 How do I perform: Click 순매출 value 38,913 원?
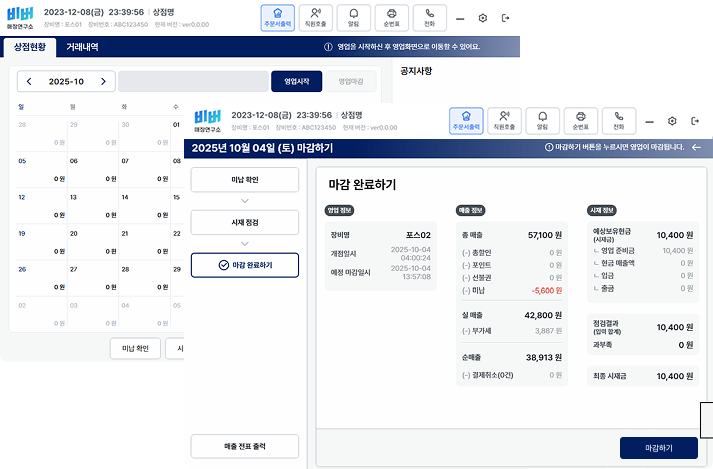[x=544, y=358]
